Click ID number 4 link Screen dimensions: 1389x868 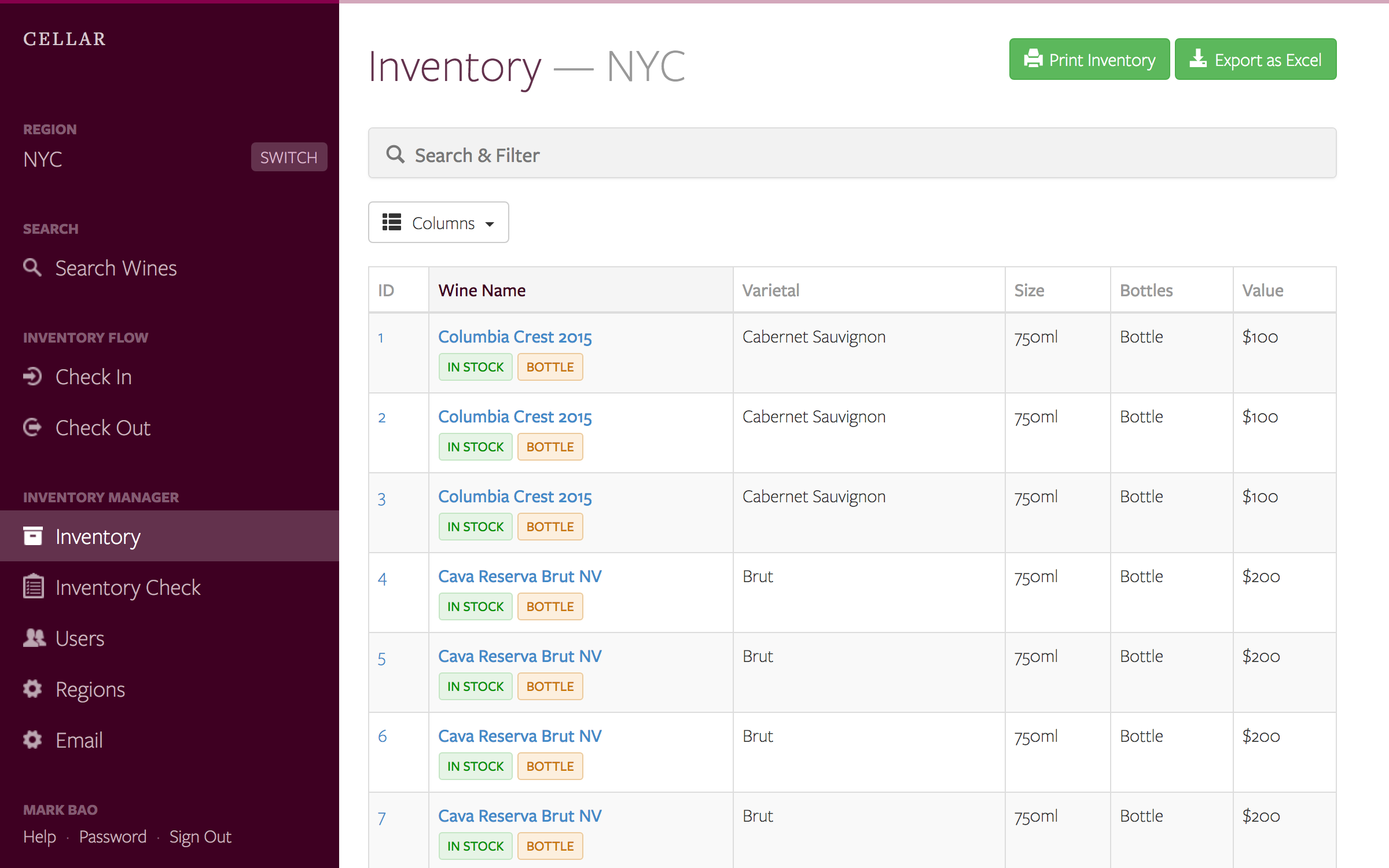(x=383, y=579)
